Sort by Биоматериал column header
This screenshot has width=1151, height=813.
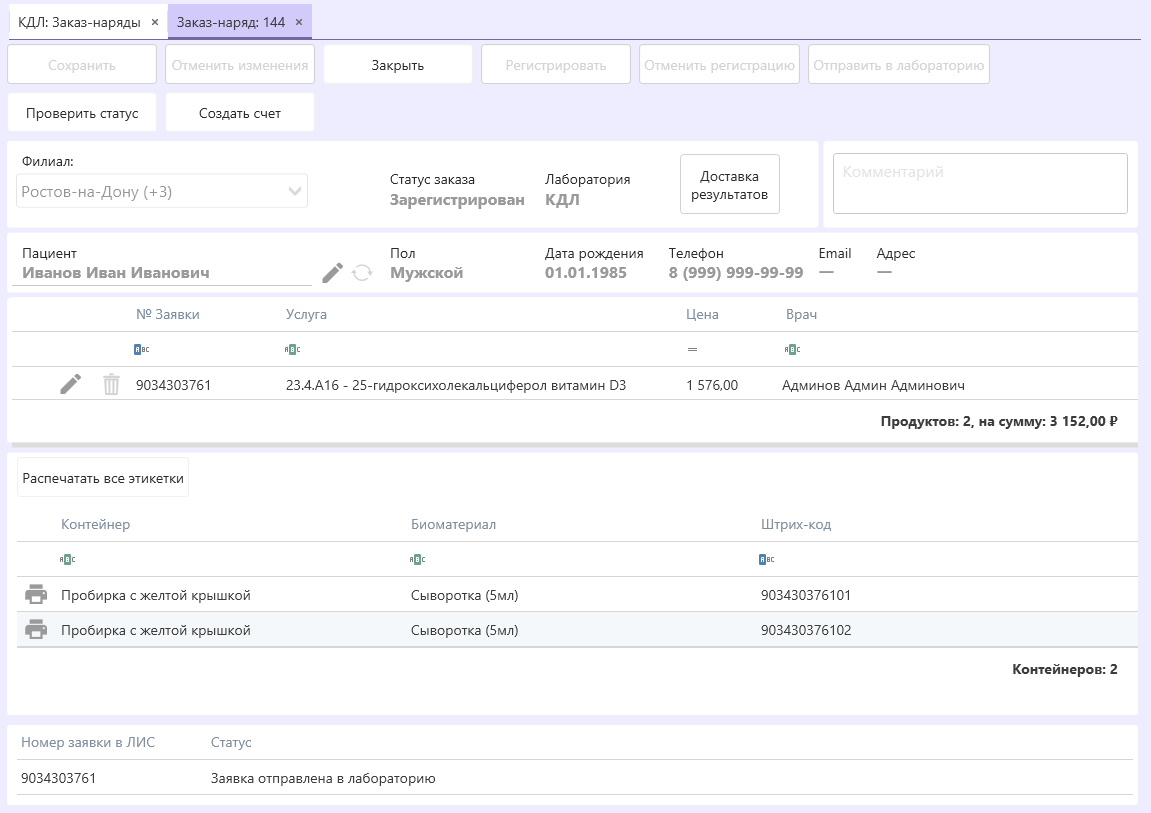click(x=453, y=524)
